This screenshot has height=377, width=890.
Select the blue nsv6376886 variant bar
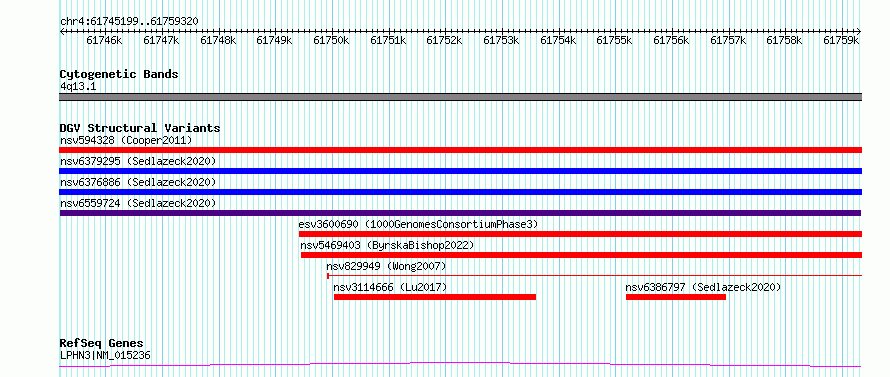click(x=460, y=192)
